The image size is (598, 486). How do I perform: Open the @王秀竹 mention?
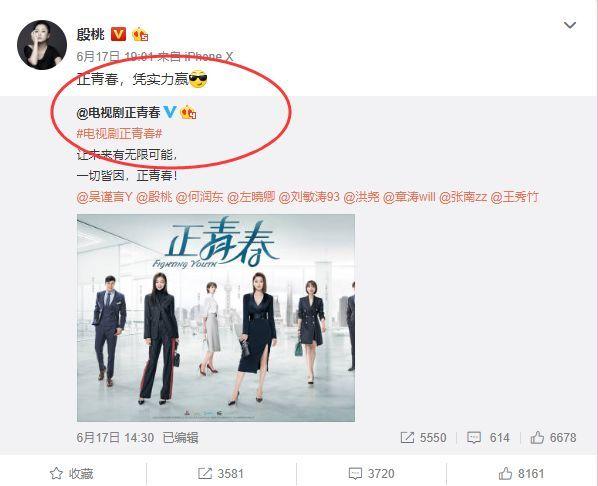click(514, 197)
